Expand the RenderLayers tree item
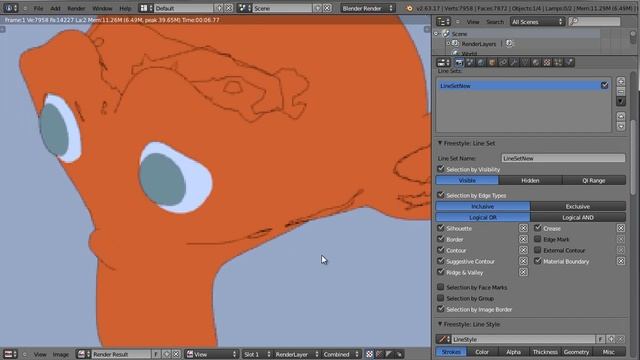This screenshot has width=640, height=360. (x=448, y=43)
